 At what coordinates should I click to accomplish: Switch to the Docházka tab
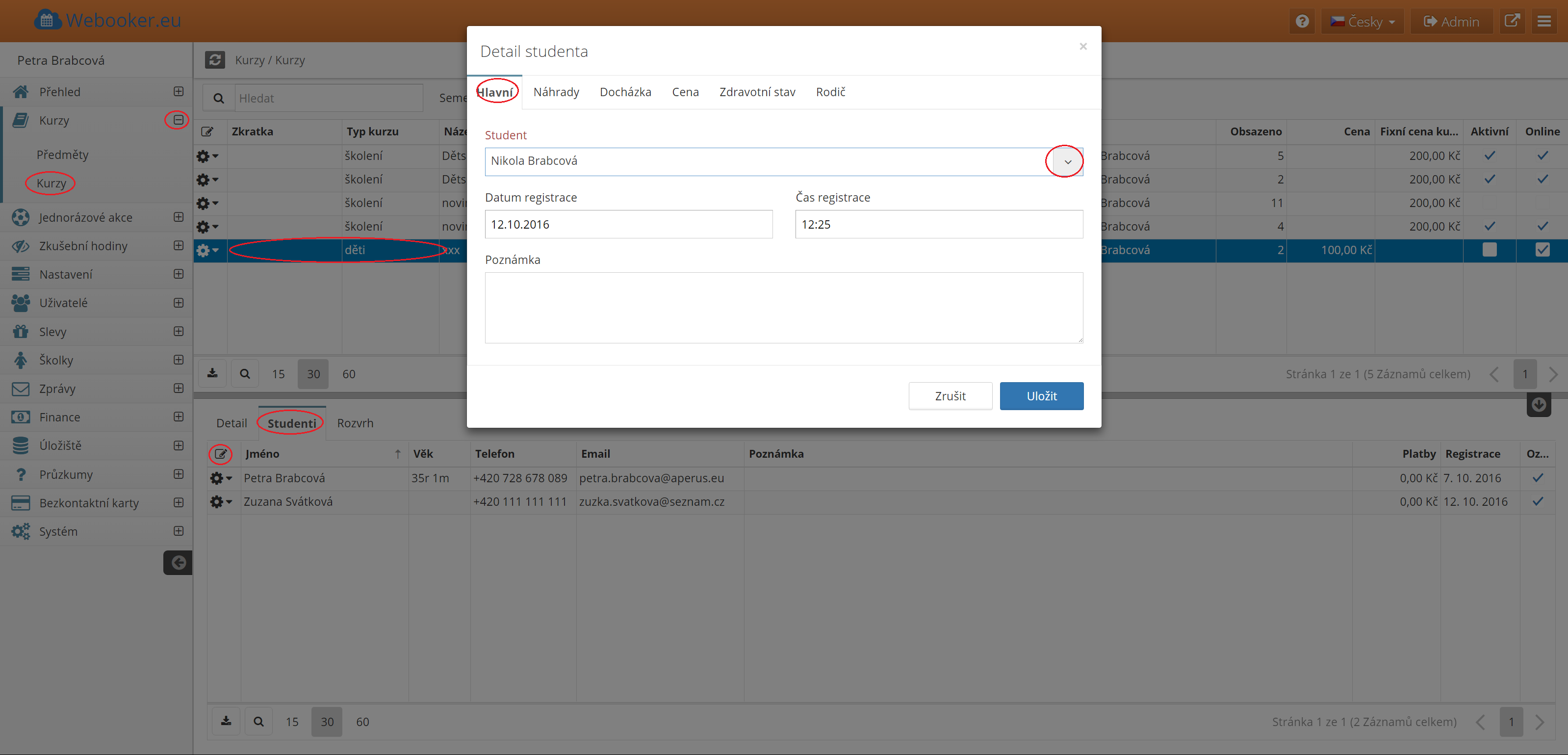pos(625,92)
